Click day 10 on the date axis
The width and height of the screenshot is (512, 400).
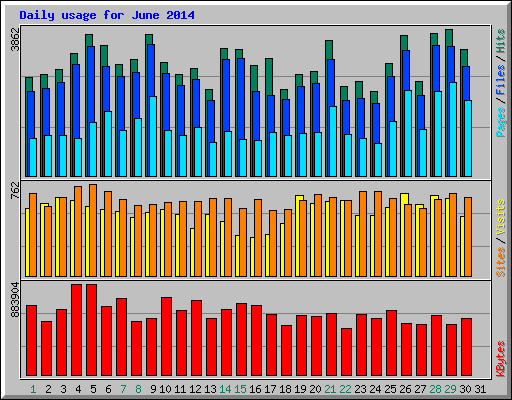(165, 389)
